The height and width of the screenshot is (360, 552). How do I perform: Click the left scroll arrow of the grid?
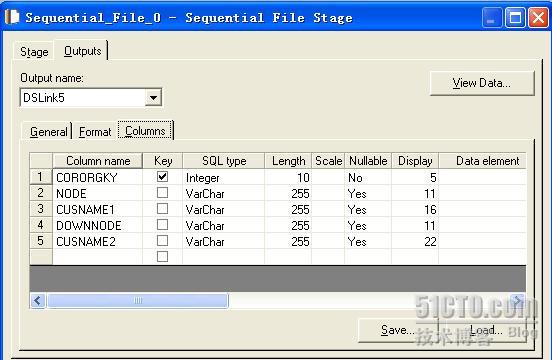click(x=38, y=301)
